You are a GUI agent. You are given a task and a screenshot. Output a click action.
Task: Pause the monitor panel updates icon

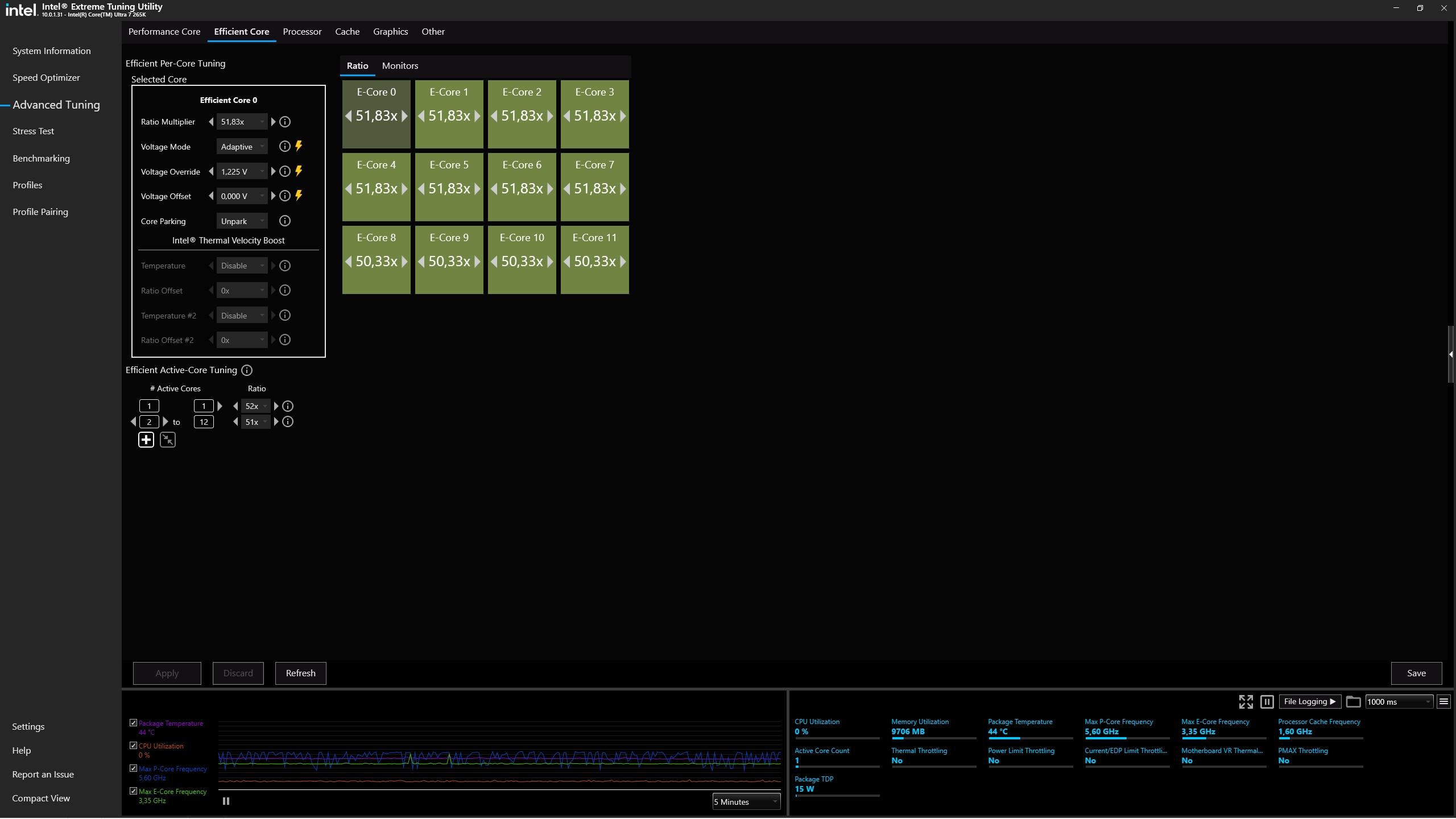point(1267,702)
